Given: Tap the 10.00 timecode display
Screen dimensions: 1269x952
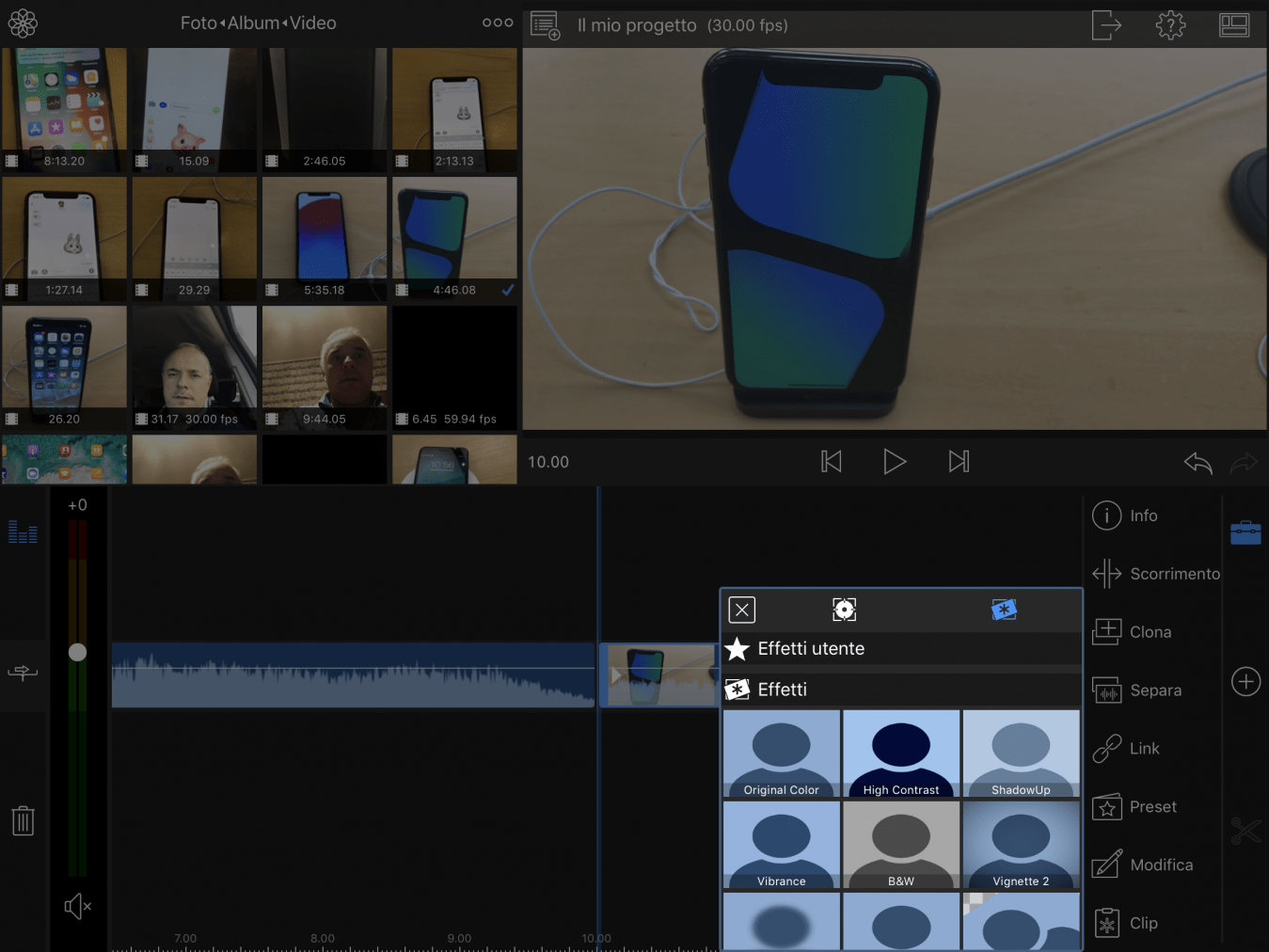Looking at the screenshot, I should (x=548, y=462).
